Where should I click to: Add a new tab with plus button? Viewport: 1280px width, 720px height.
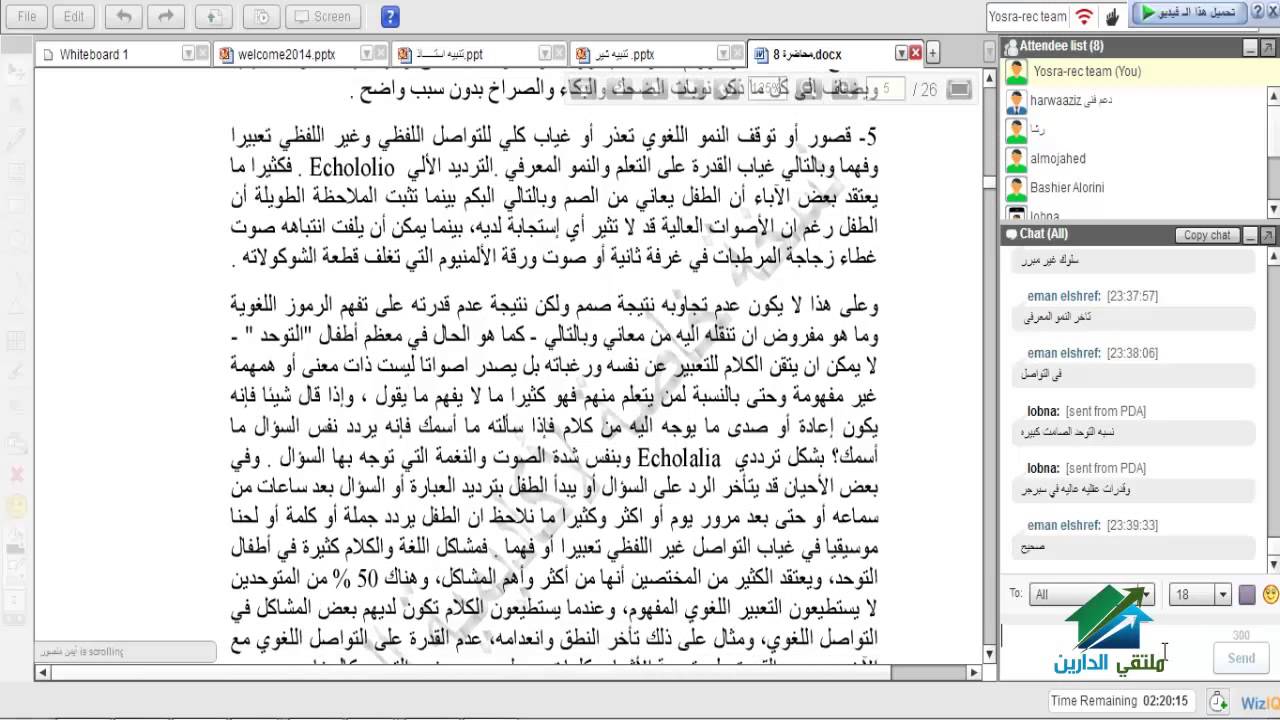932,54
